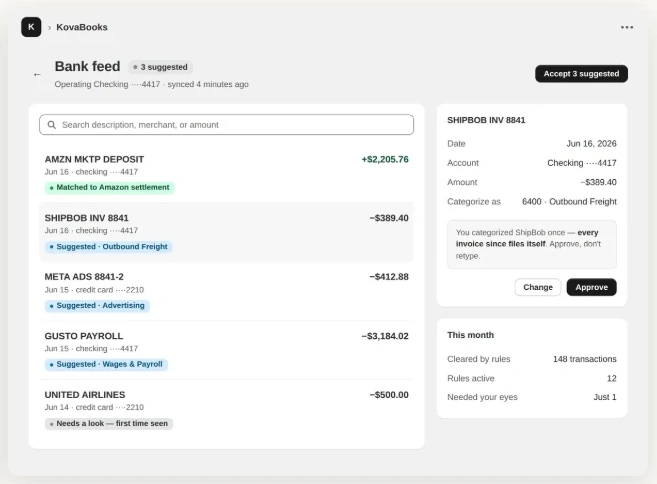Click the ShipBob categorization hint note
657x484 pixels.
532,244
